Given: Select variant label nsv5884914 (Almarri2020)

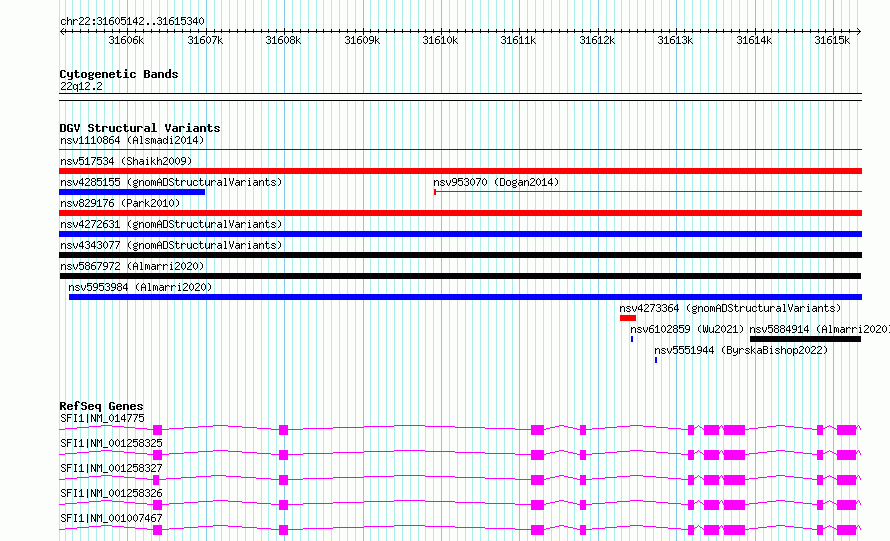Looking at the screenshot, I should pyautogui.click(x=819, y=329).
